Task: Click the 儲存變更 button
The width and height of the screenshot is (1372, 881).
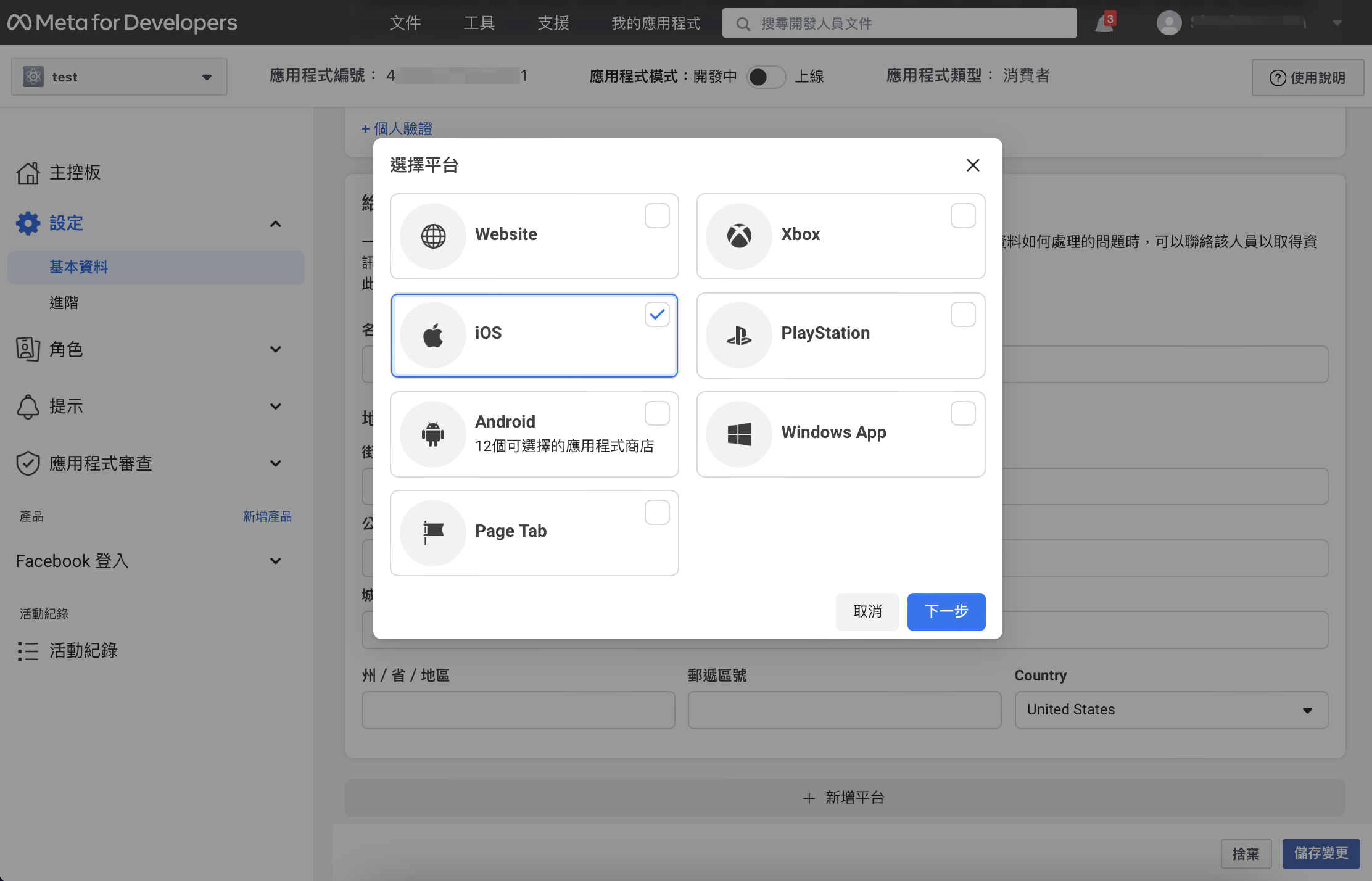Action: tap(1321, 854)
